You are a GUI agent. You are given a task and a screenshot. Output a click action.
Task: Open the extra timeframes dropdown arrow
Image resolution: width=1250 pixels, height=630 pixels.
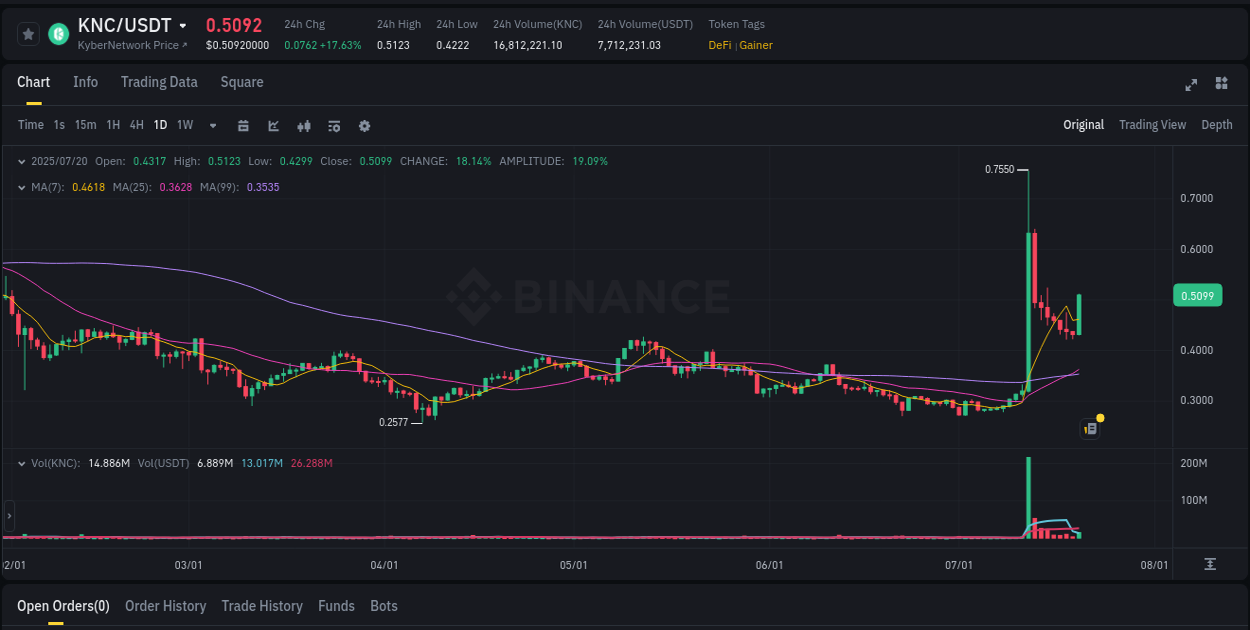click(x=212, y=126)
